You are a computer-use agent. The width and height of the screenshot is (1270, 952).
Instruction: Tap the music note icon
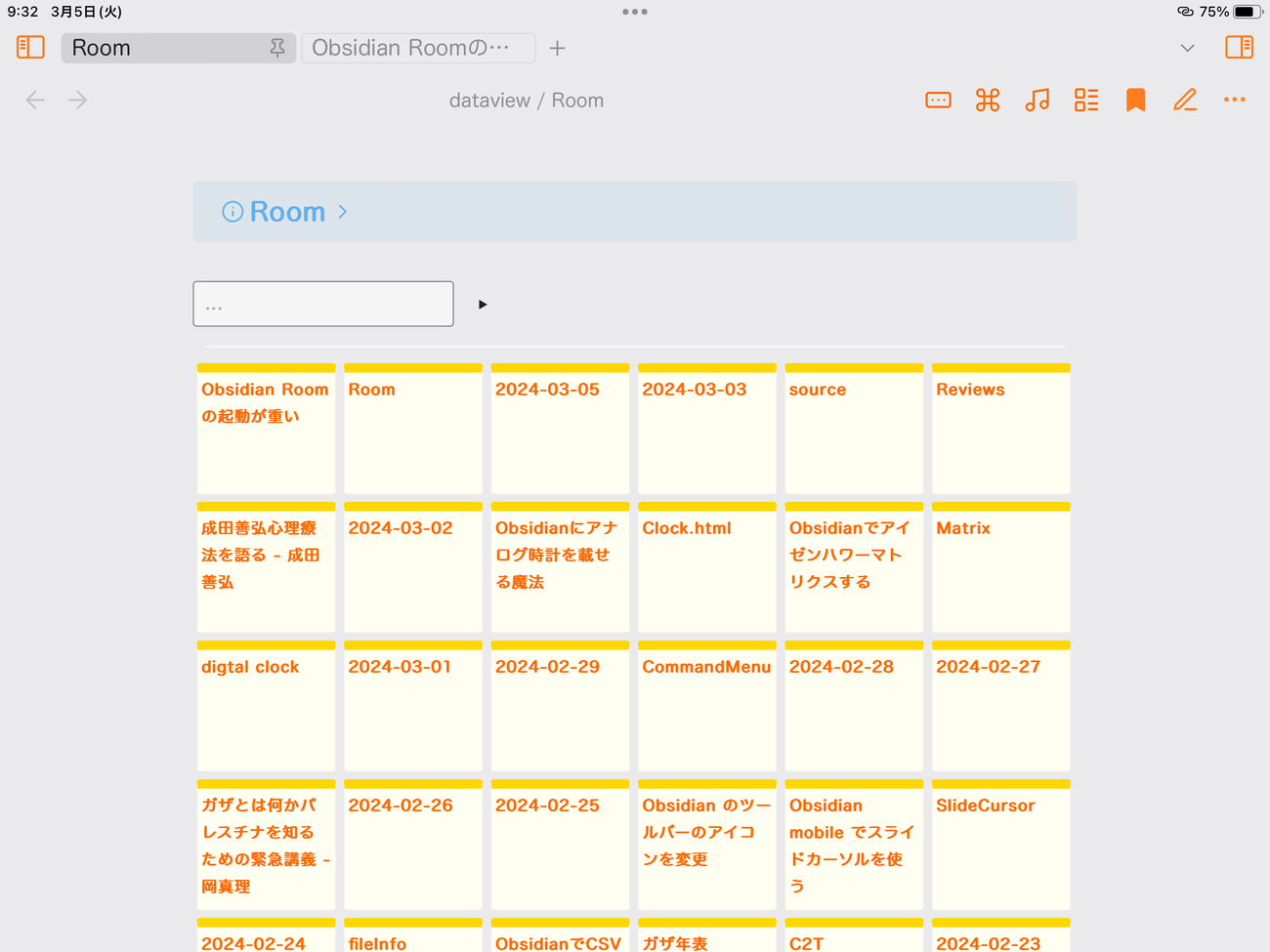tap(1037, 100)
